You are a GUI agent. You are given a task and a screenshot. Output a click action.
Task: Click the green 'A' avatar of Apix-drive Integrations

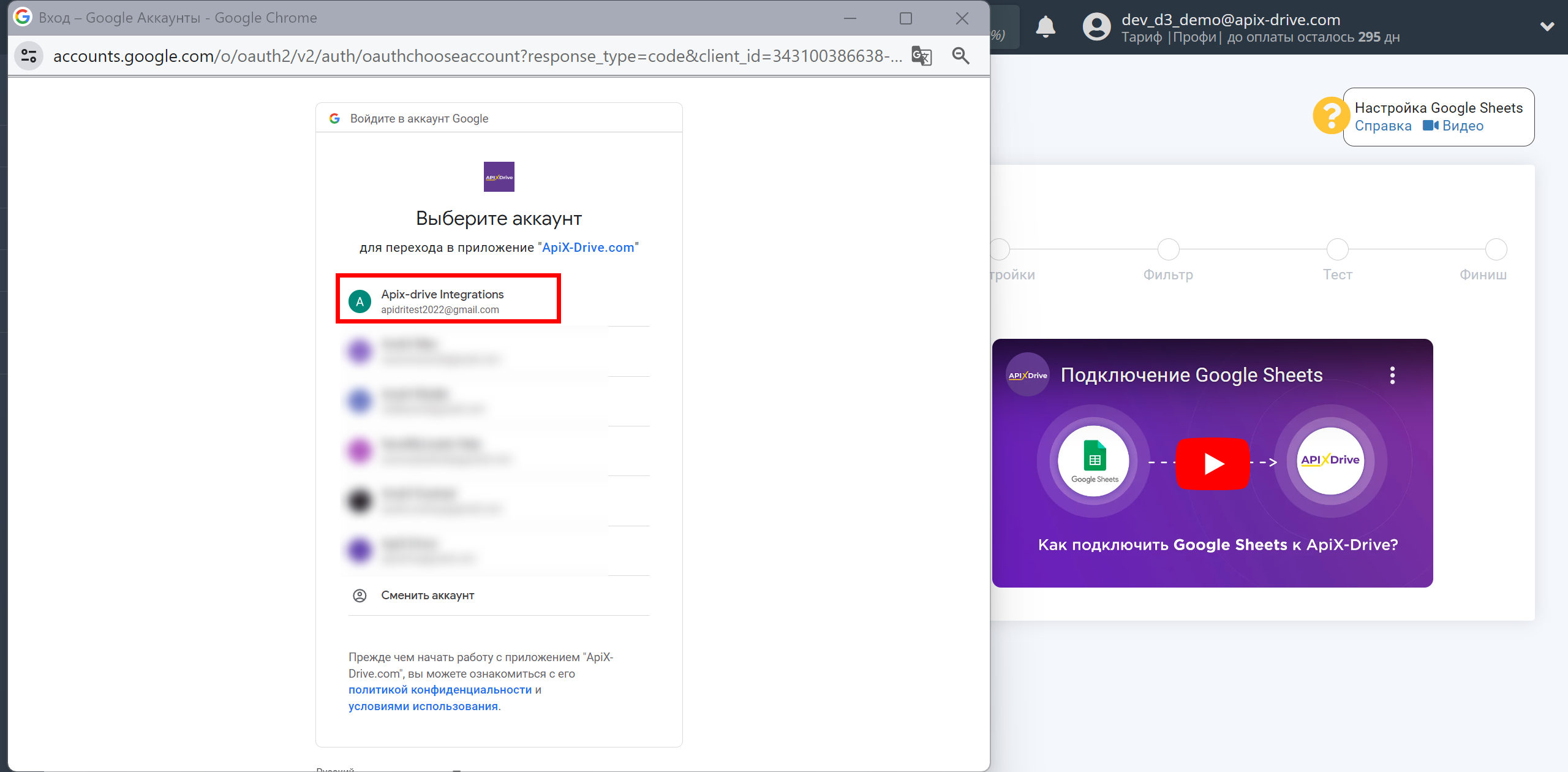tap(360, 301)
